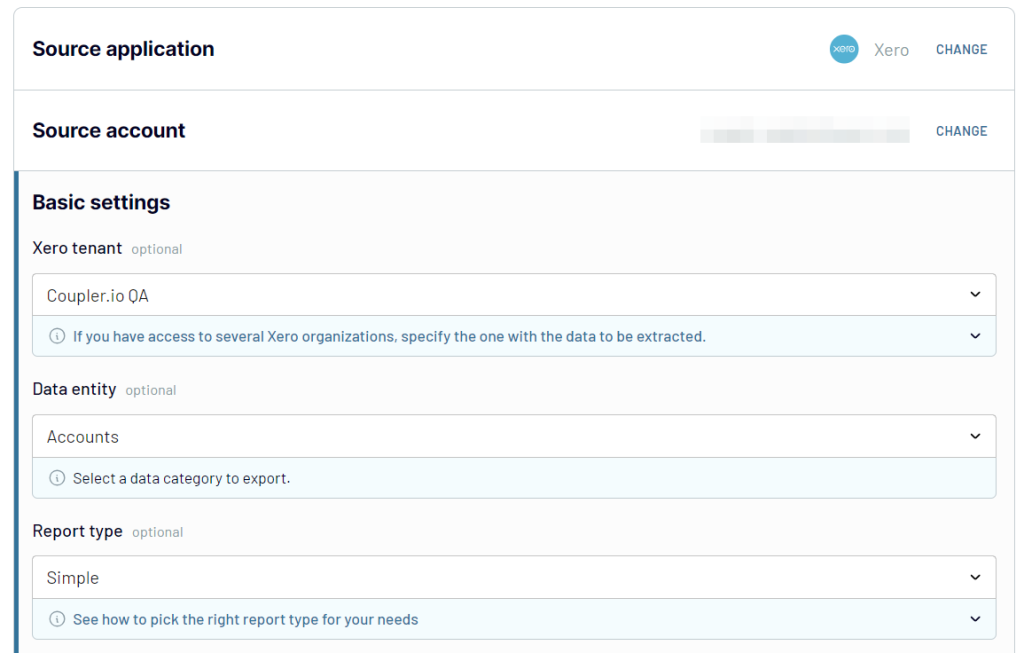1024x653 pixels.
Task: Click the Basic settings heading
Action: coord(101,202)
